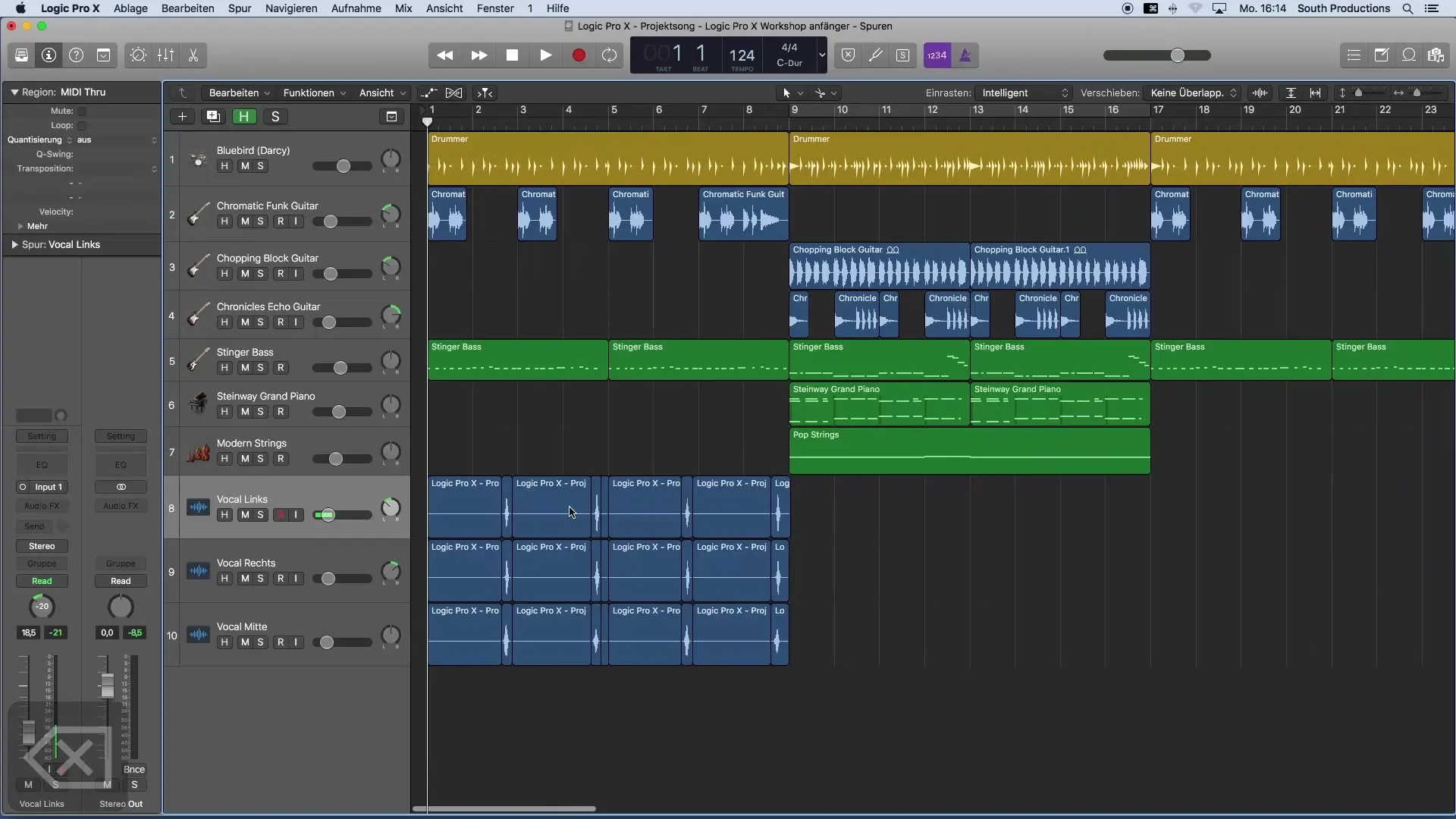This screenshot has width=1456, height=819.
Task: Open the Funktionen dropdown
Action: point(314,93)
